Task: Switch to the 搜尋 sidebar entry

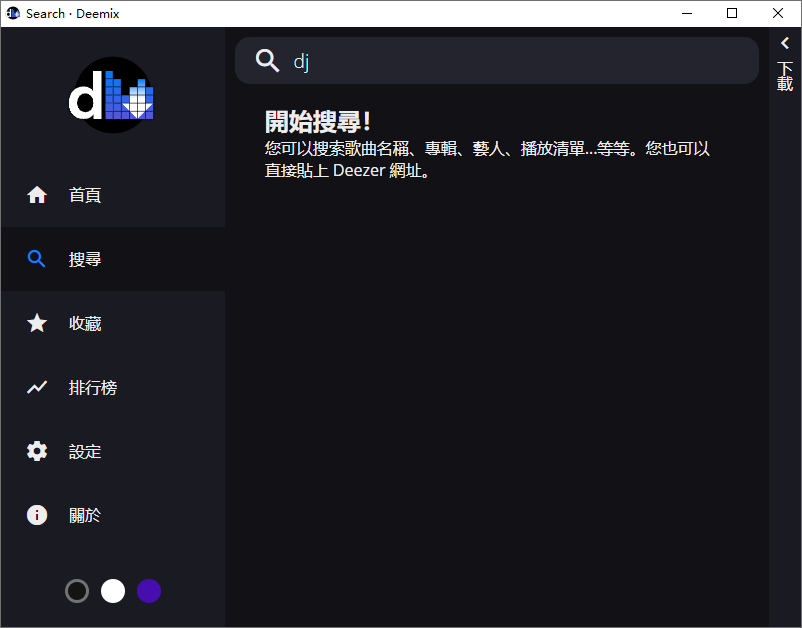Action: click(85, 259)
